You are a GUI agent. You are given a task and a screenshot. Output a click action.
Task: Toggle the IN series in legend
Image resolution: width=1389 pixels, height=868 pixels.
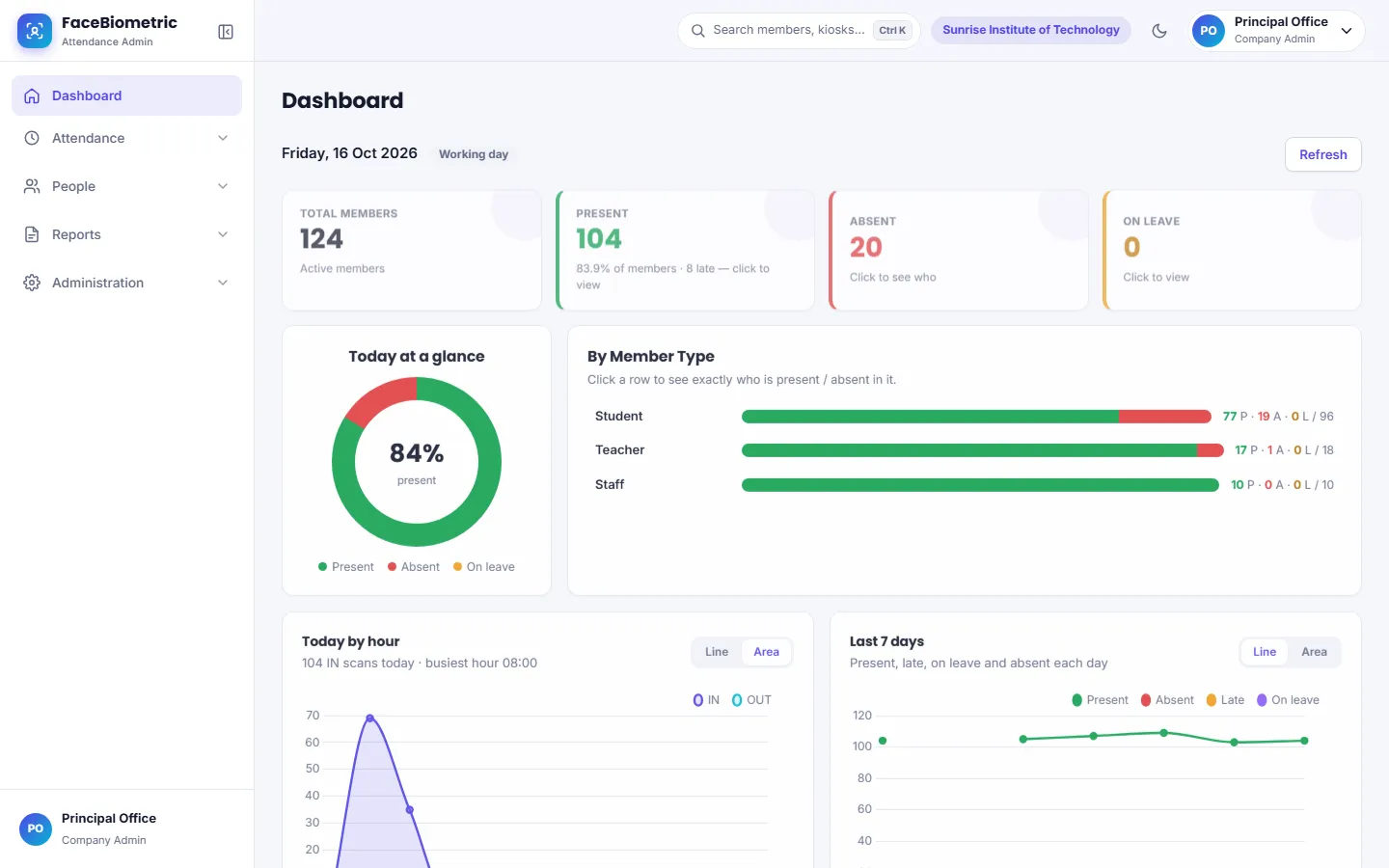coord(706,700)
